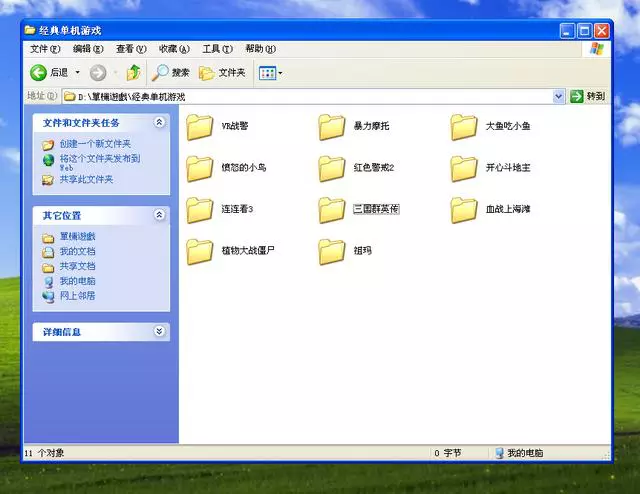Expand the 详细信息 panel

click(159, 331)
